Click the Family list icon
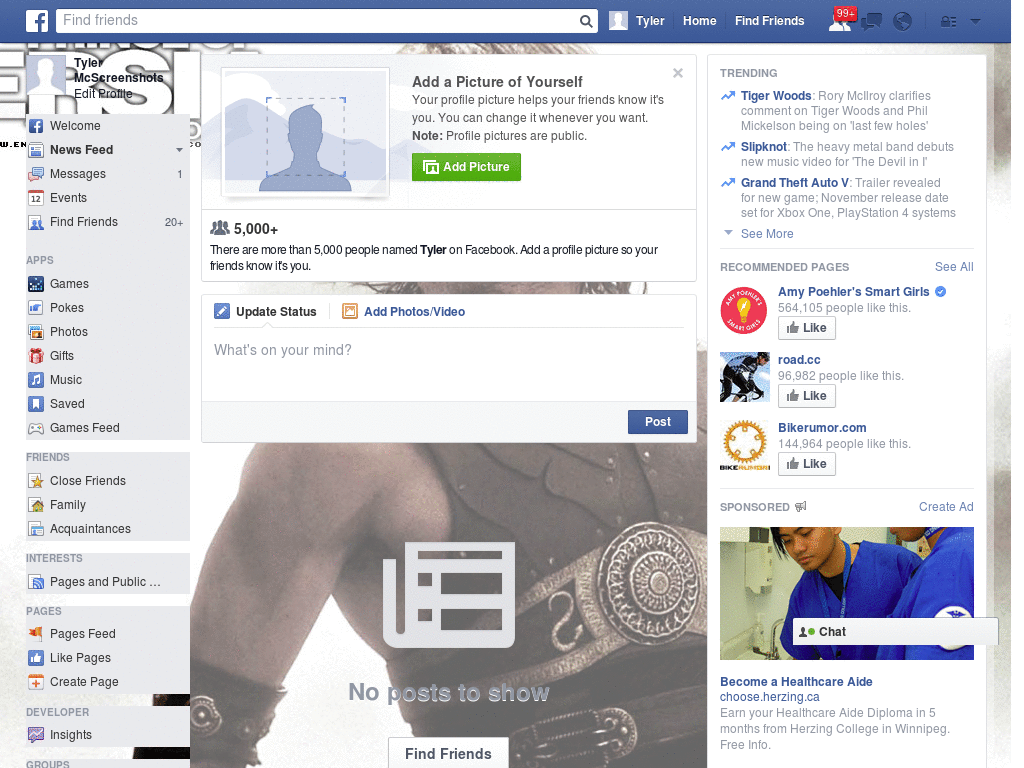1024x768 pixels. click(x=36, y=505)
